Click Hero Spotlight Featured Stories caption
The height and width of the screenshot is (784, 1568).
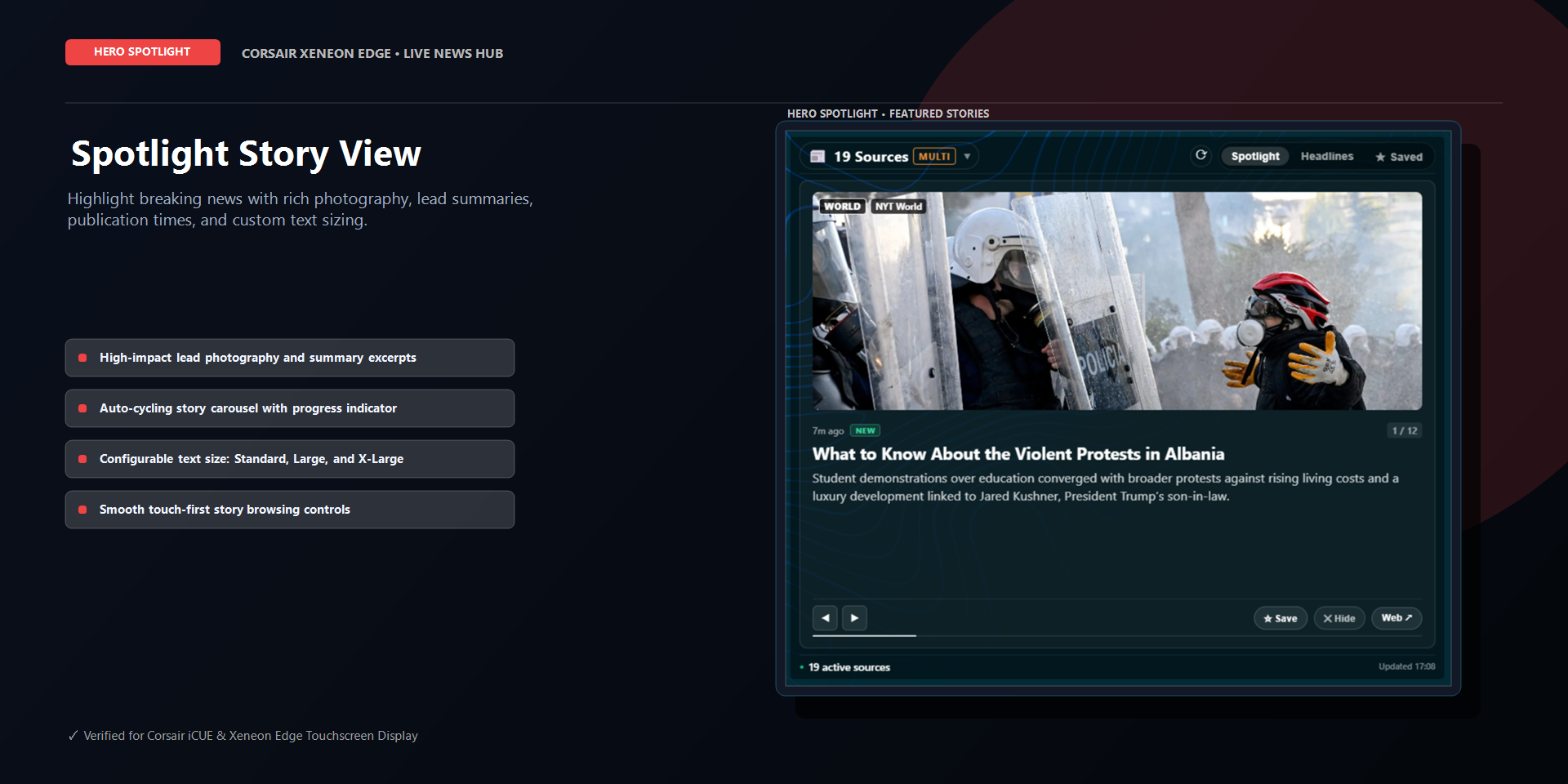click(888, 114)
